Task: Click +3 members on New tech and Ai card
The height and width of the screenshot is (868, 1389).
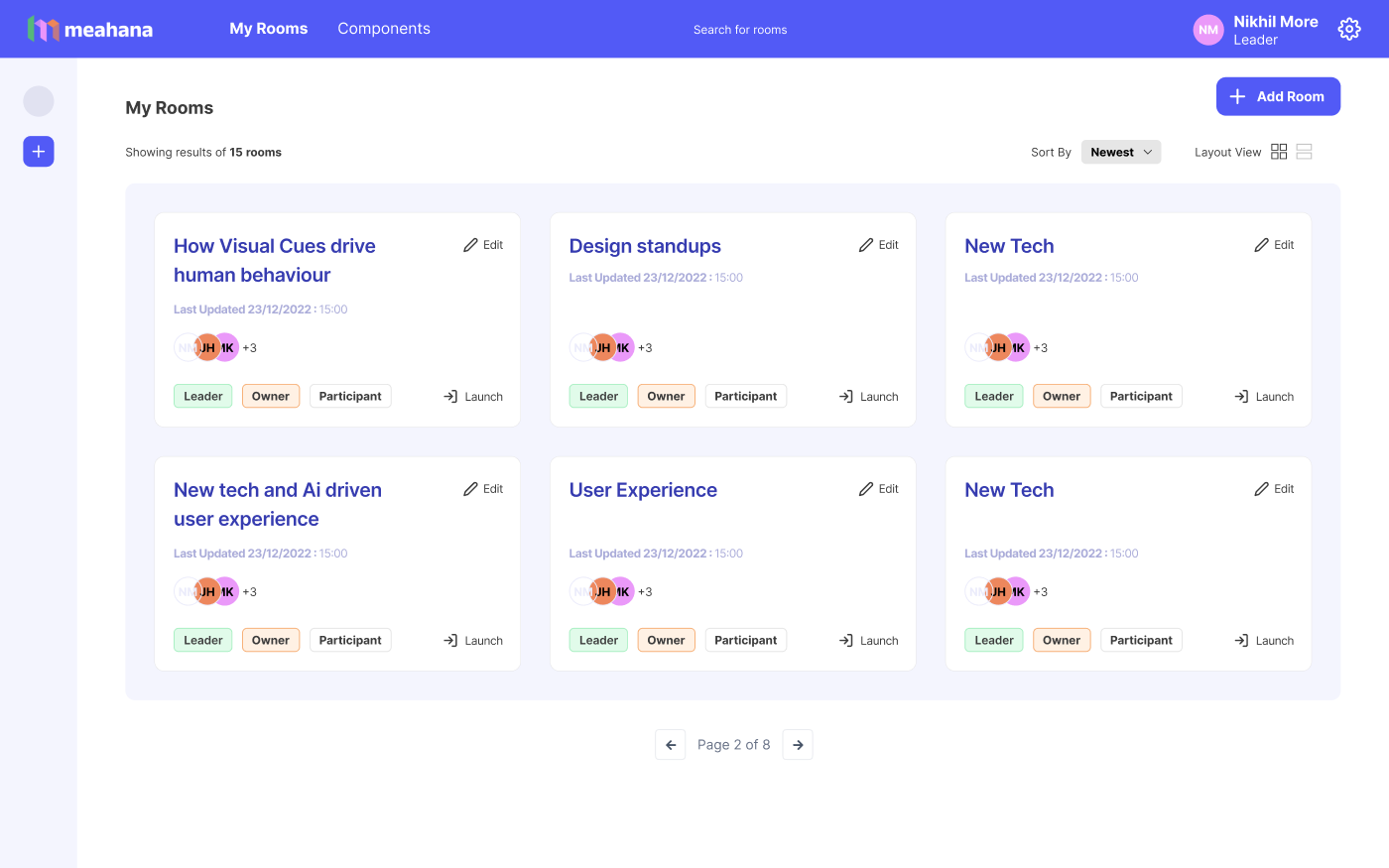Action: (x=250, y=592)
